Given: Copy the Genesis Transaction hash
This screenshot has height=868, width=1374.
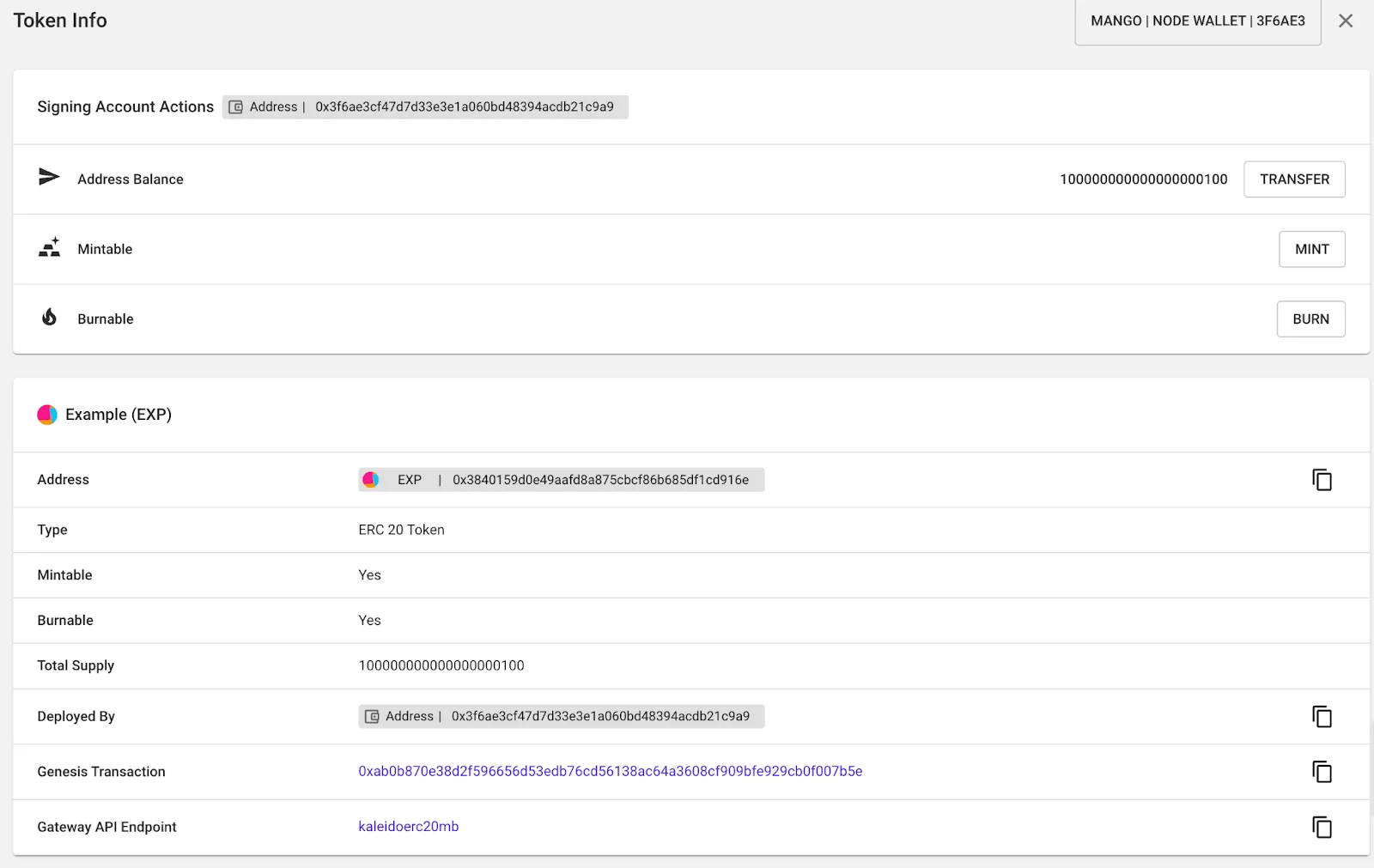Looking at the screenshot, I should [1322, 771].
